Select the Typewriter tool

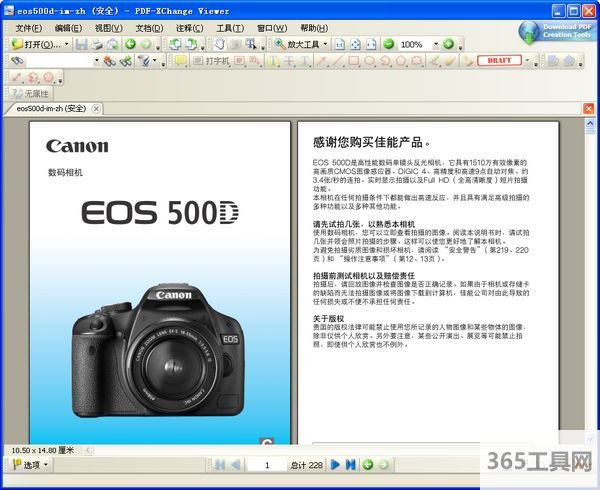click(x=211, y=61)
